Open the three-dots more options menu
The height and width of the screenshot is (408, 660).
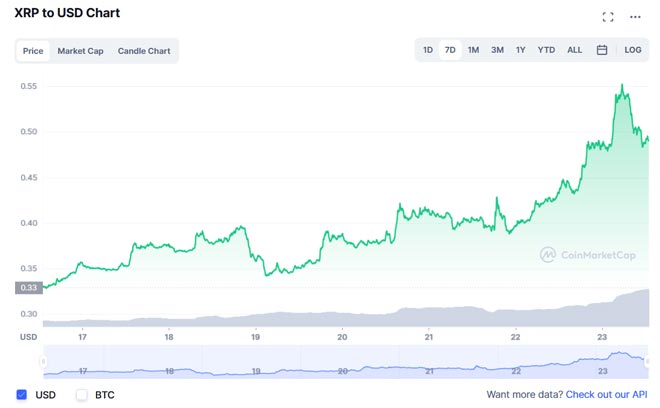pyautogui.click(x=635, y=17)
